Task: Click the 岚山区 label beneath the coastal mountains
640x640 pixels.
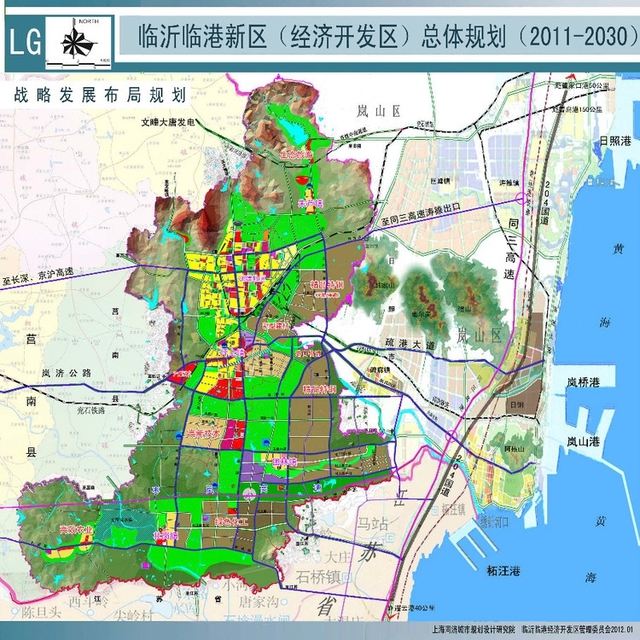Action: [479, 336]
